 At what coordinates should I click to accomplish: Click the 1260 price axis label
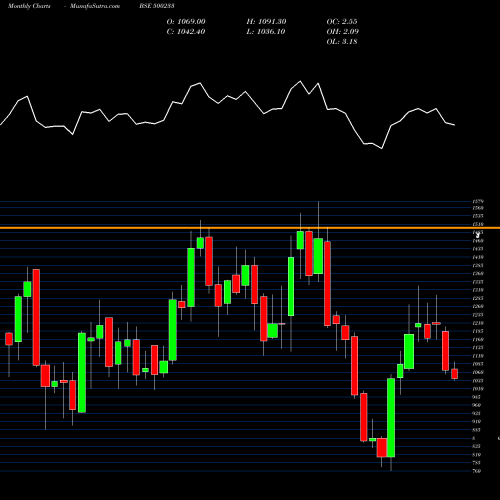[x=478, y=306]
